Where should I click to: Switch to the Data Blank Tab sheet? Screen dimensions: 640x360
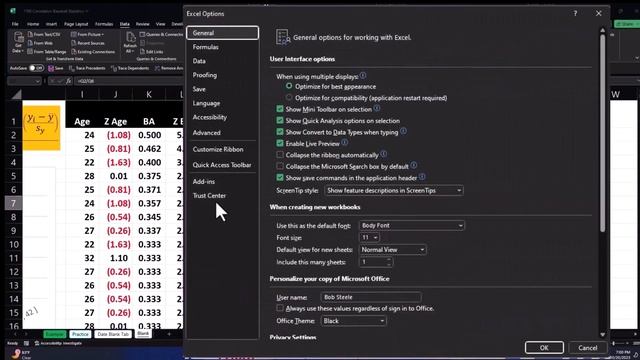(x=113, y=334)
